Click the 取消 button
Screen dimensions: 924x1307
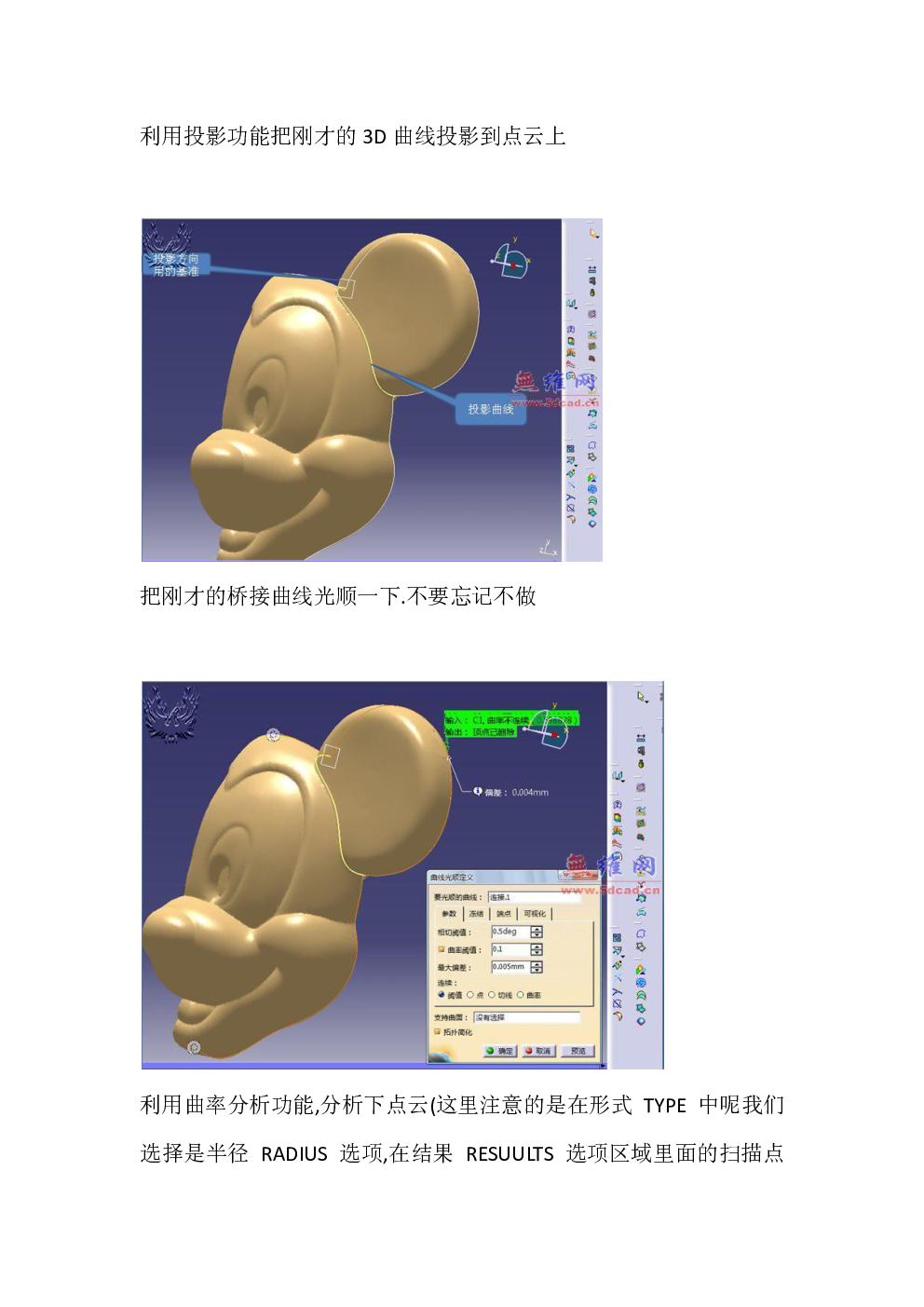[x=537, y=1051]
